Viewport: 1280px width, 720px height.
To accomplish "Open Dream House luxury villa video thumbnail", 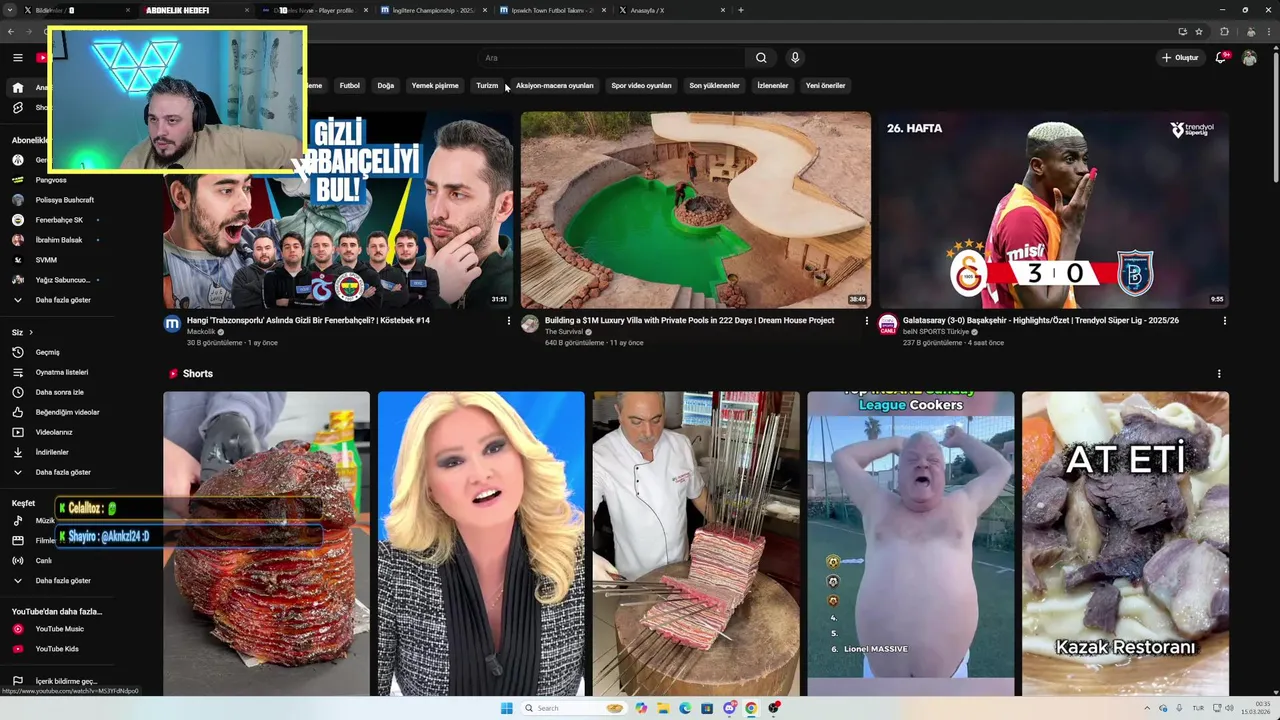I will 696,210.
